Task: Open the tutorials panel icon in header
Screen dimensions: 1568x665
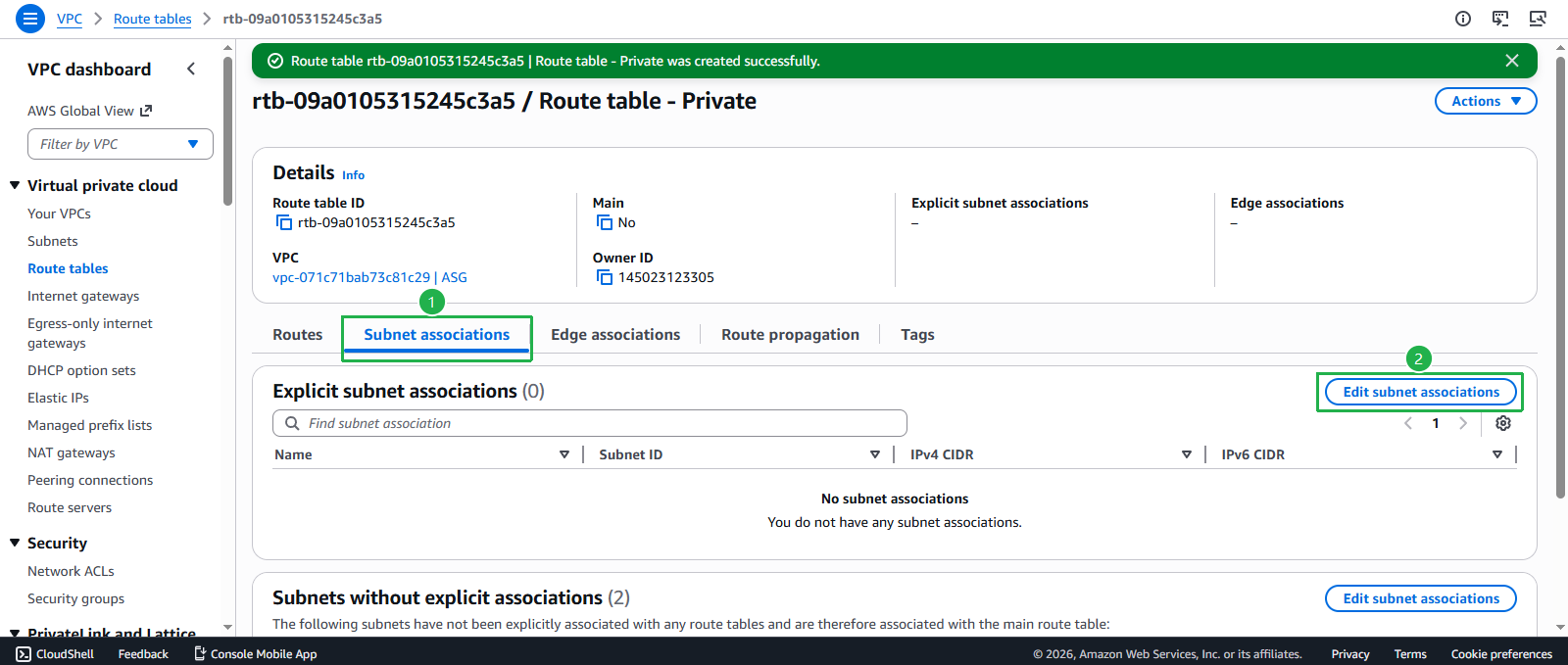Action: coord(1500,19)
